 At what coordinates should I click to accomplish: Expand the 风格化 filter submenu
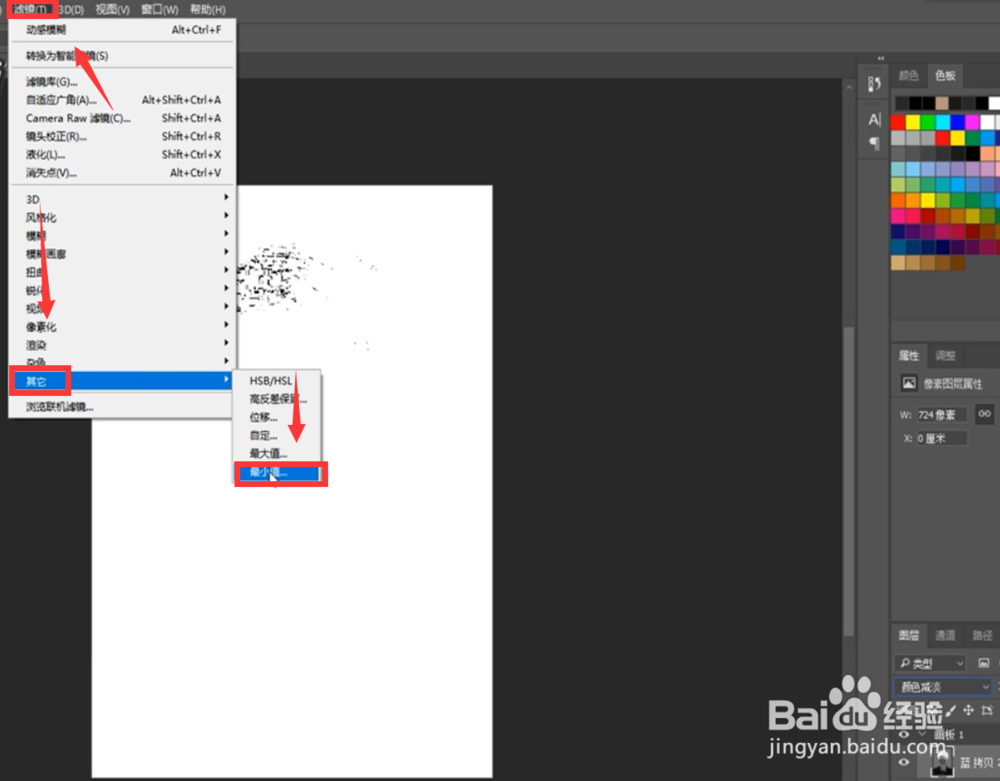(121, 217)
